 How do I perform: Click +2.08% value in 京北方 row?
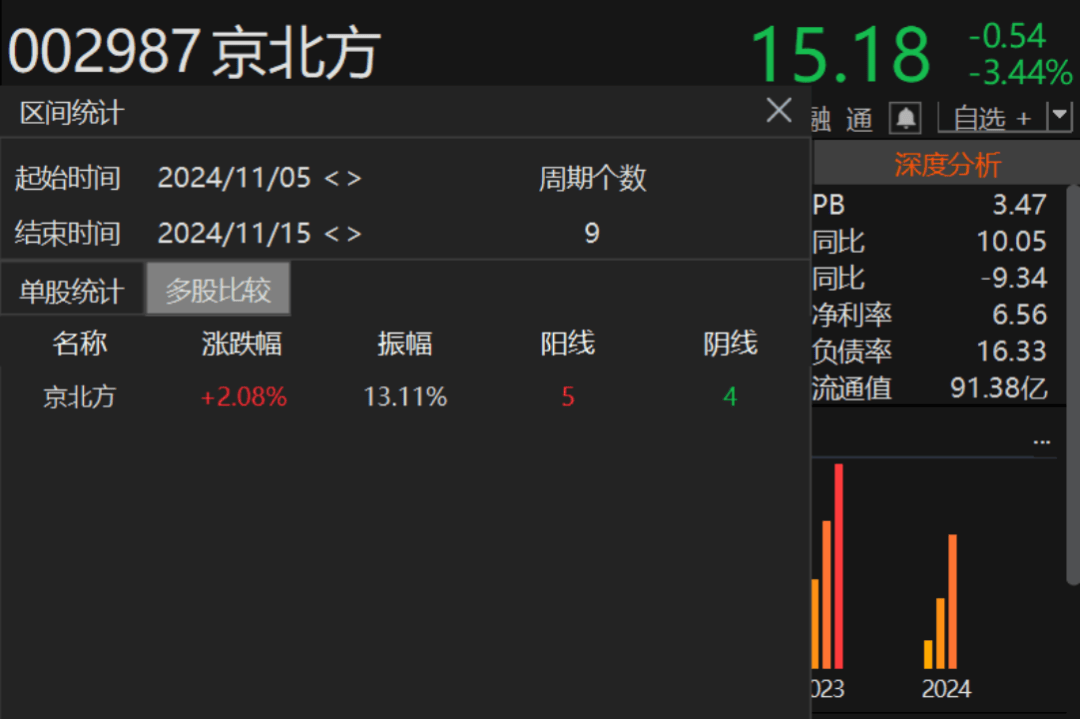point(243,397)
